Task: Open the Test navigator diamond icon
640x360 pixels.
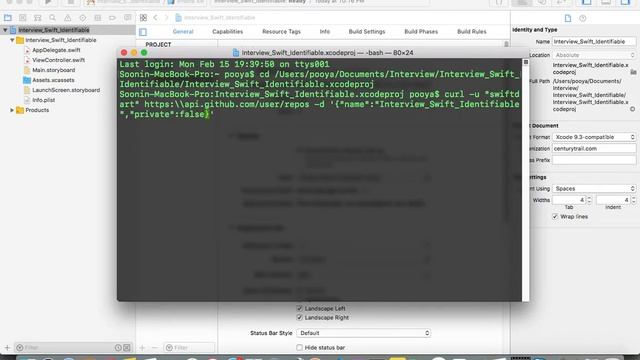Action: [83, 18]
